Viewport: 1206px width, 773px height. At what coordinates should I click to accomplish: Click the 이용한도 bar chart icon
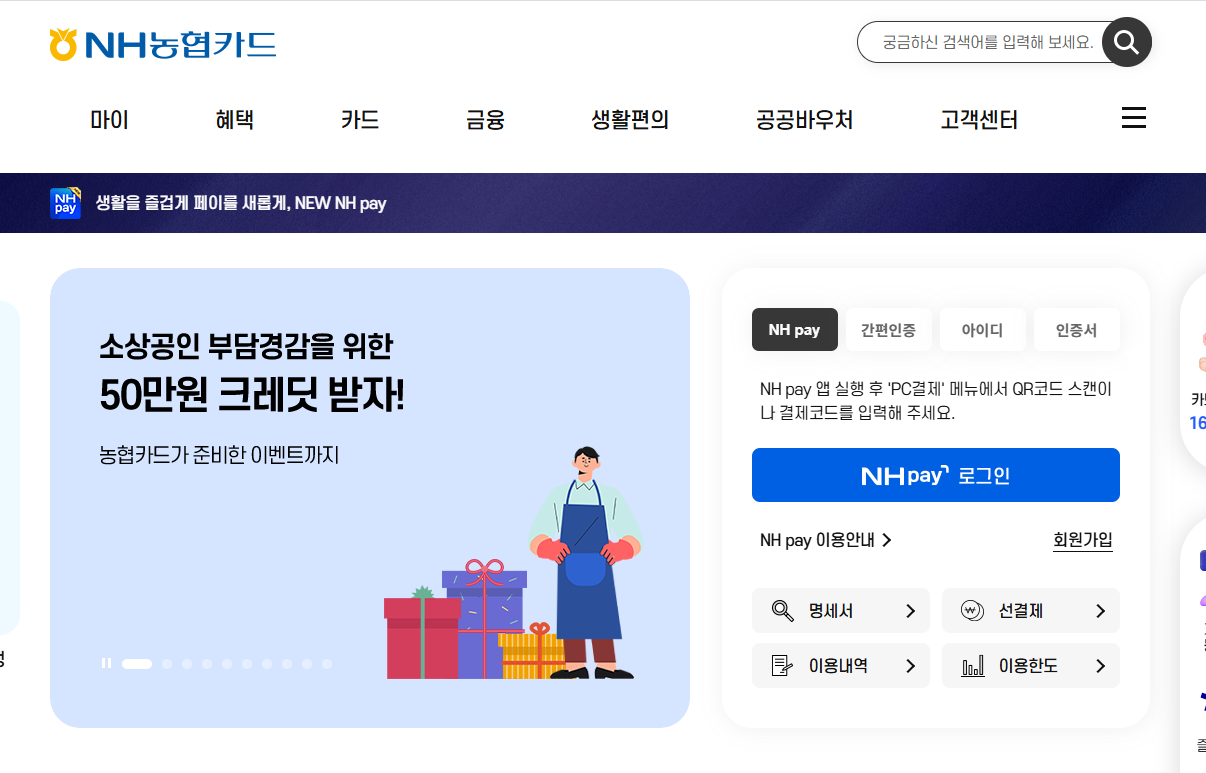click(972, 666)
